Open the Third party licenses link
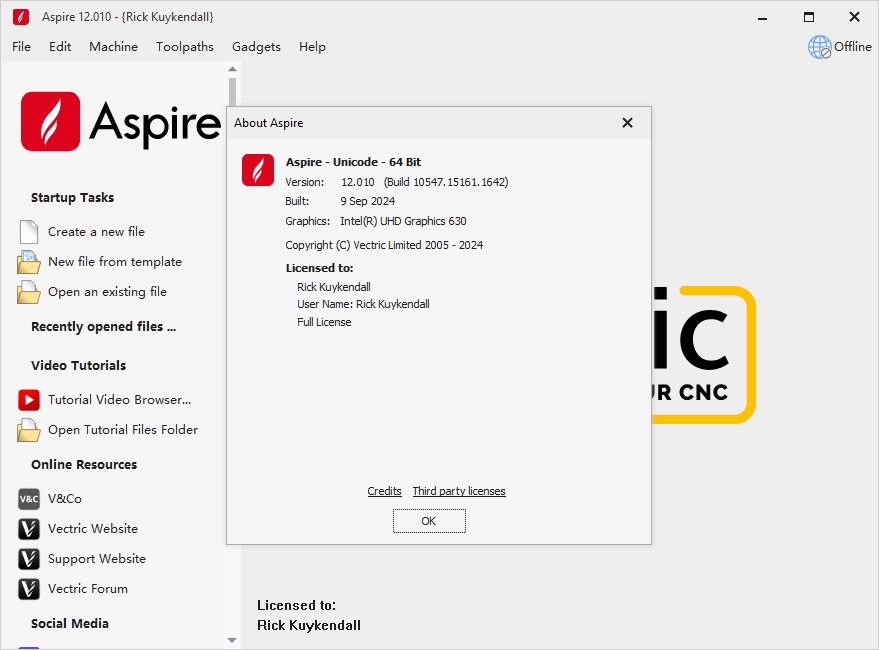This screenshot has height=650, width=879. click(x=459, y=491)
